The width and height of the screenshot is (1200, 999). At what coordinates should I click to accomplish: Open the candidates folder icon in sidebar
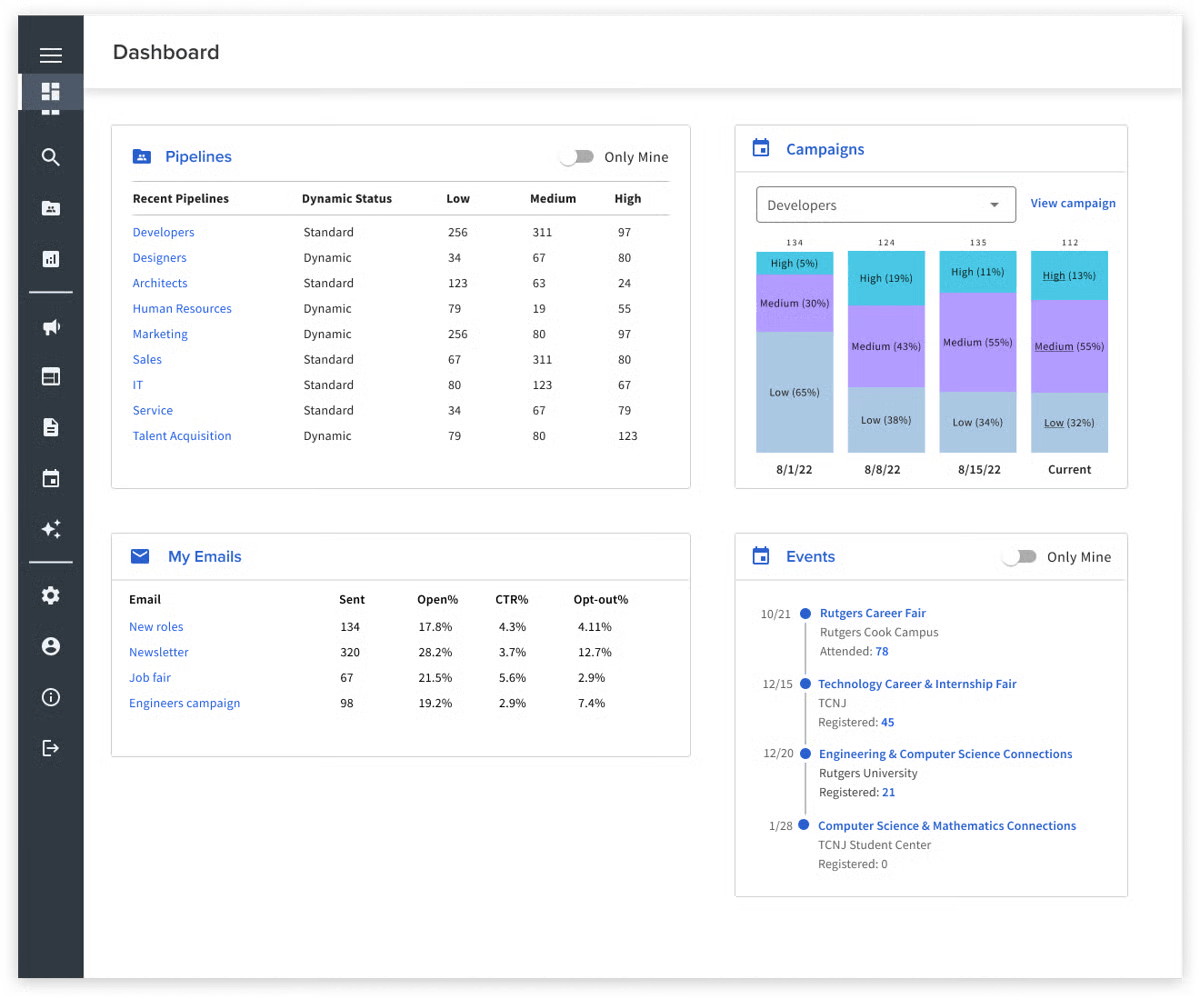pyautogui.click(x=50, y=208)
